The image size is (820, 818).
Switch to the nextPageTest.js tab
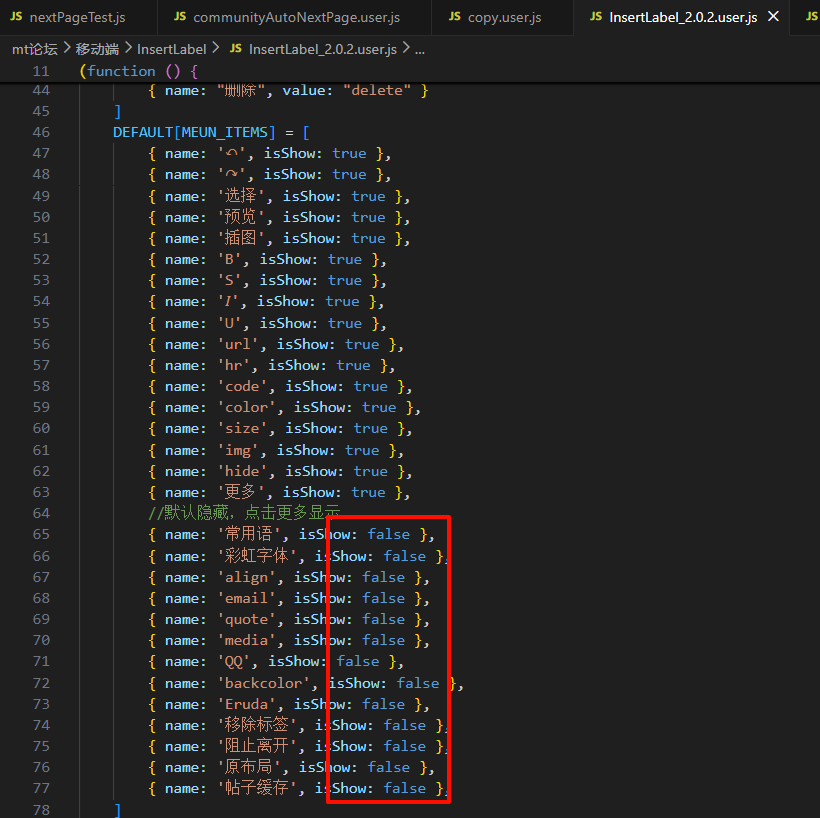pyautogui.click(x=77, y=17)
